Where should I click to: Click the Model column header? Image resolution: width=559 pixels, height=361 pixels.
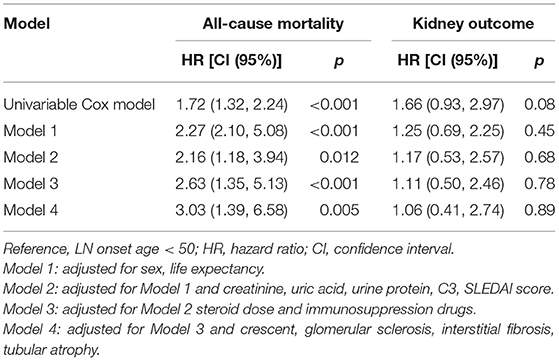(27, 24)
